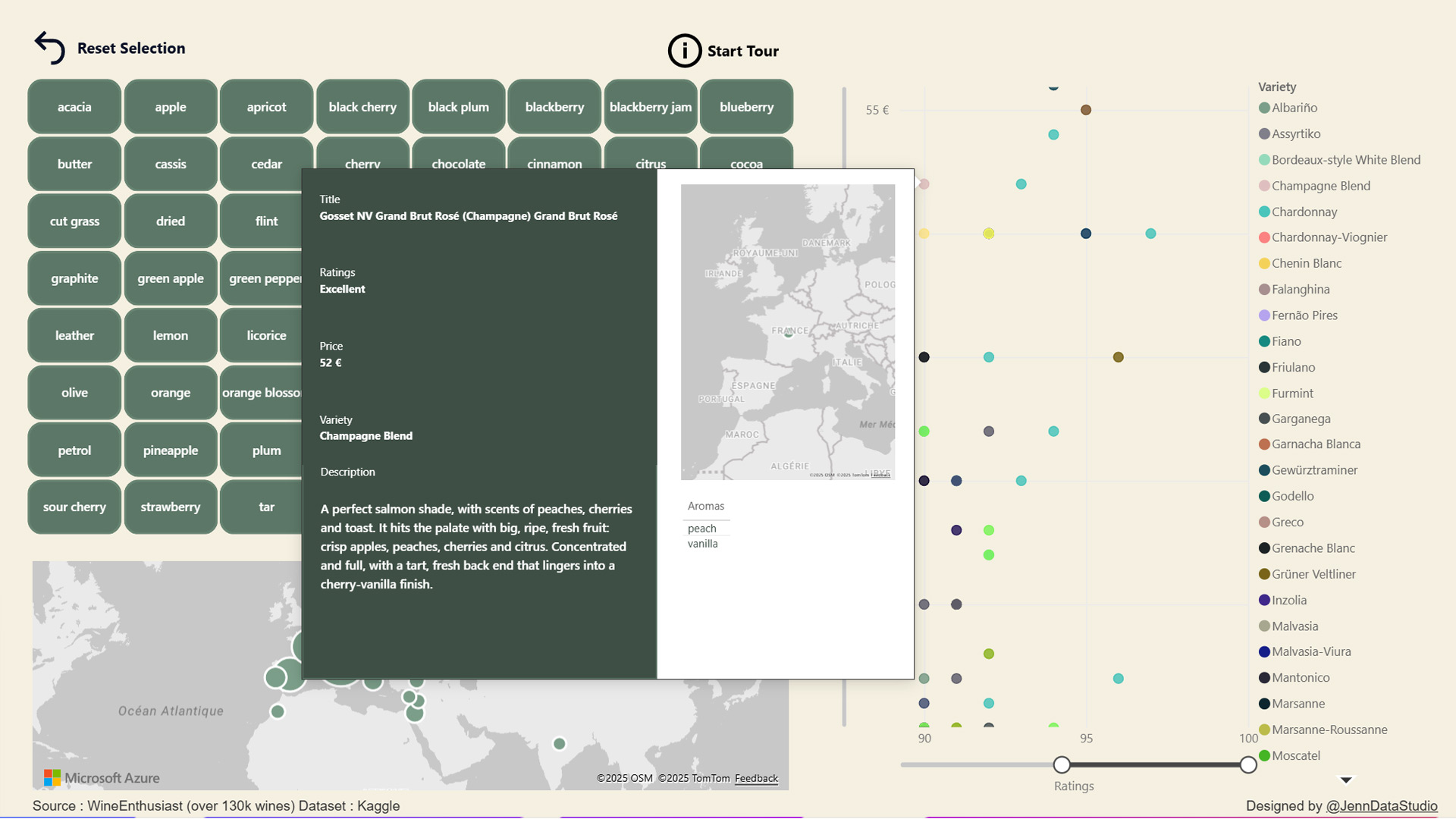Choose the blueberry aroma tile
1456x819 pixels.
point(746,107)
